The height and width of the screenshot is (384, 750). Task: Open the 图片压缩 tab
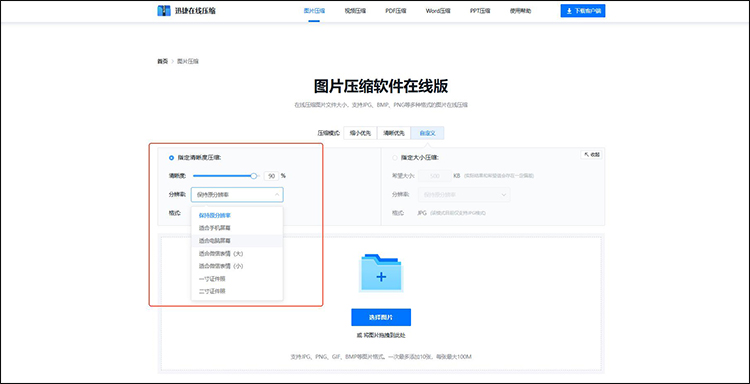[314, 11]
